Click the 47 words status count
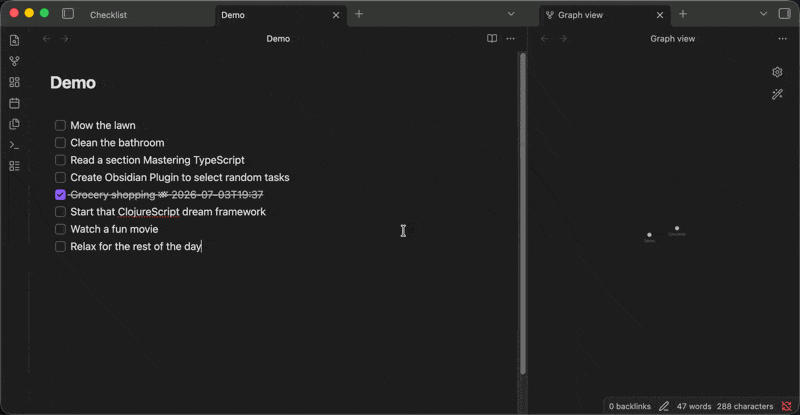800x415 pixels. coord(694,406)
